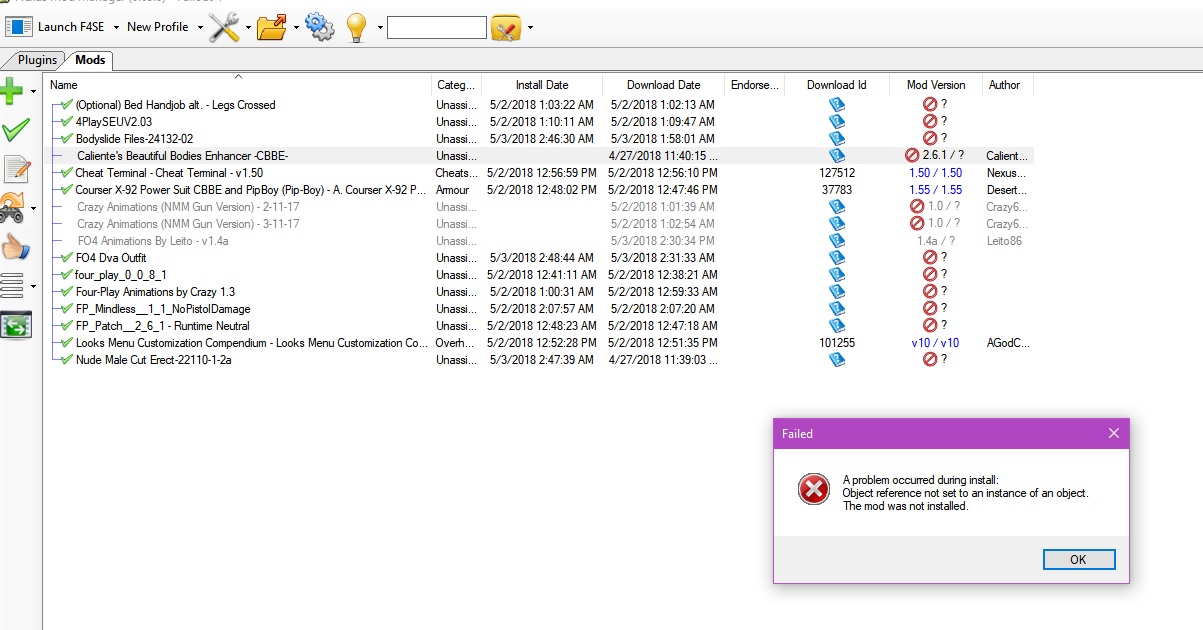Click the notepad with pencil sidebar icon

(x=16, y=168)
